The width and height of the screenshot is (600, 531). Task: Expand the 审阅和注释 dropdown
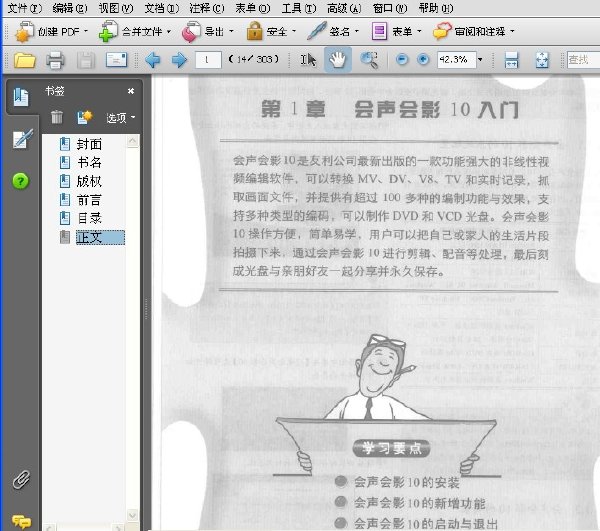pyautogui.click(x=512, y=31)
